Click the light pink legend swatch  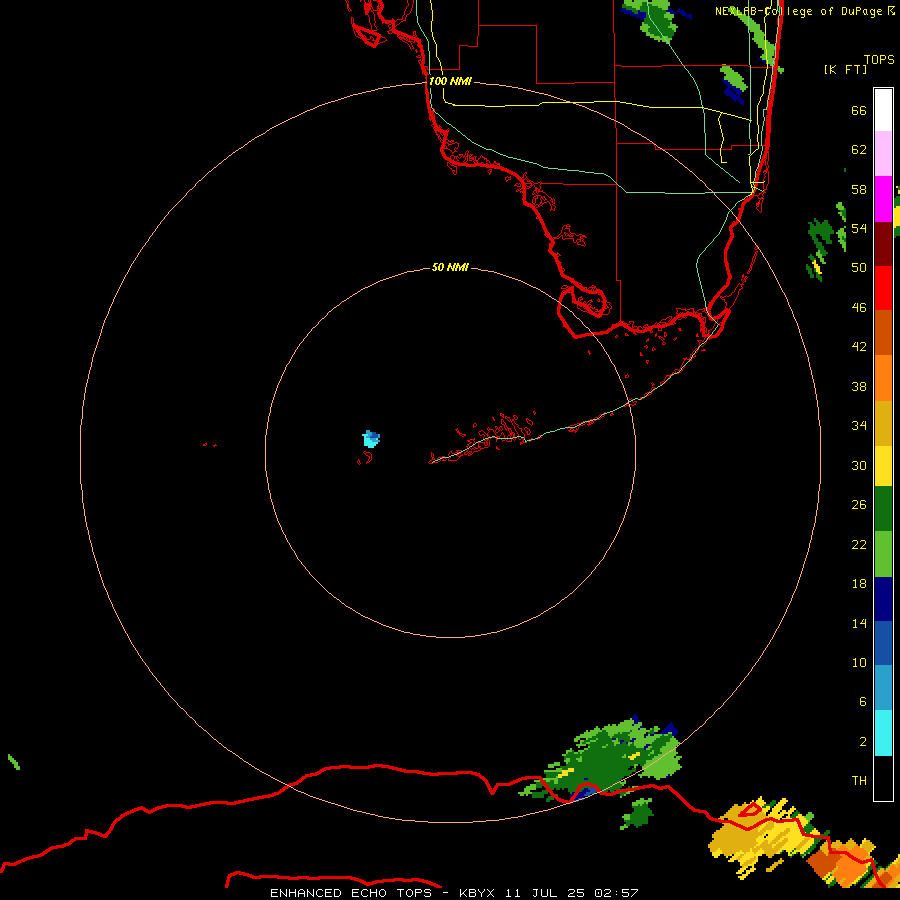pyautogui.click(x=883, y=154)
